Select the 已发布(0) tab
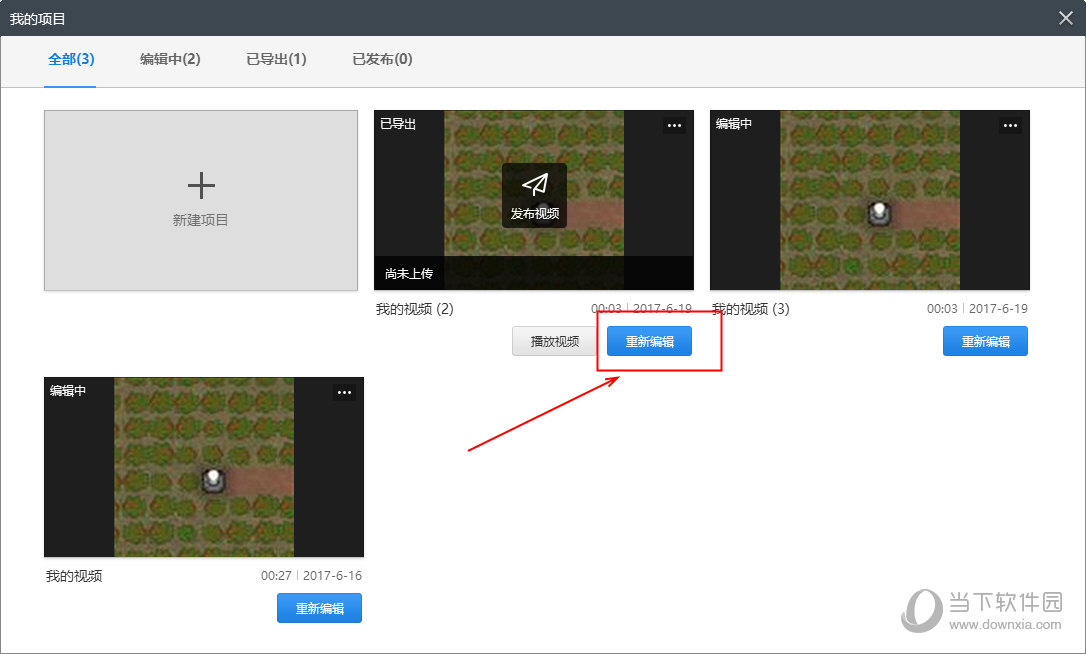 tap(382, 59)
